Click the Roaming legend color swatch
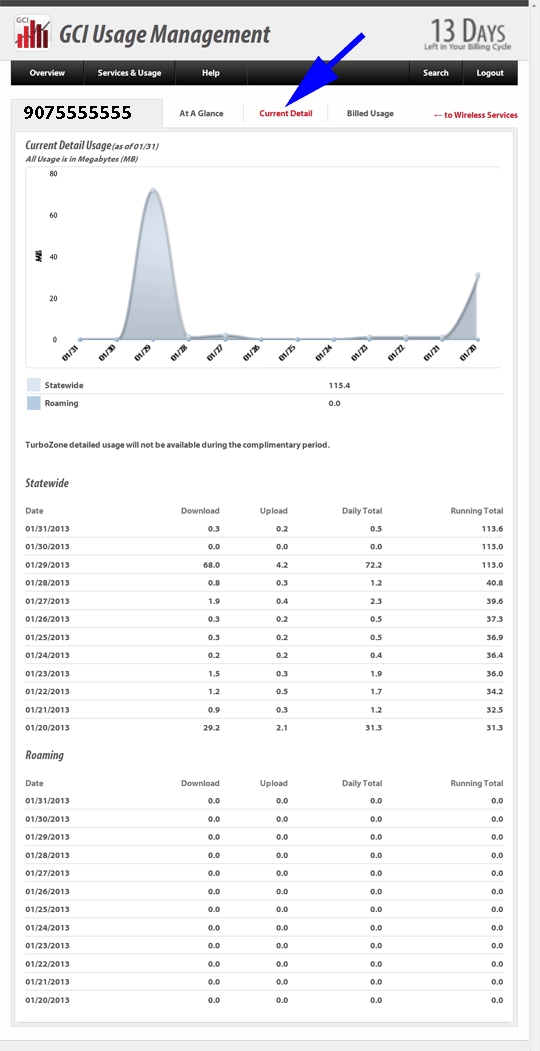 [33, 403]
